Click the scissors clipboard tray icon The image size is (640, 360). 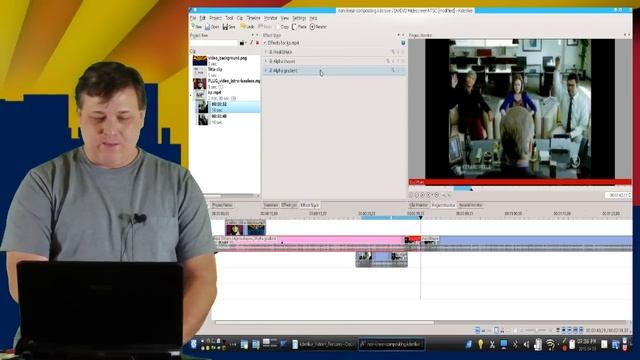[x=492, y=345]
